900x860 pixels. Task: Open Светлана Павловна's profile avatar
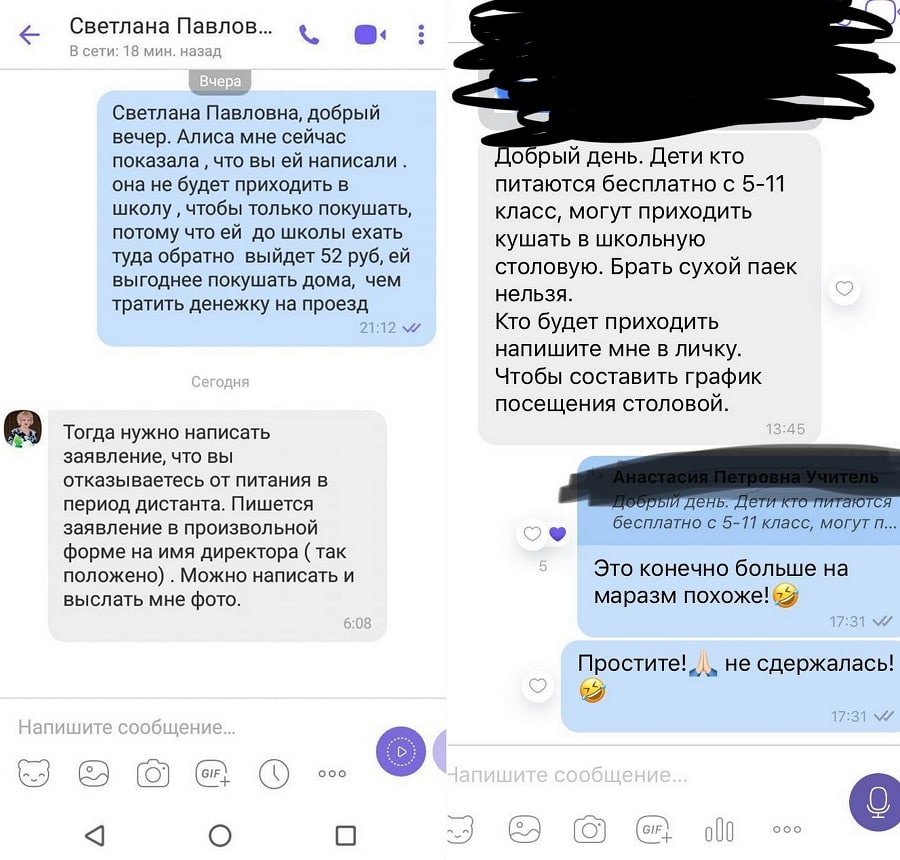pos(23,428)
